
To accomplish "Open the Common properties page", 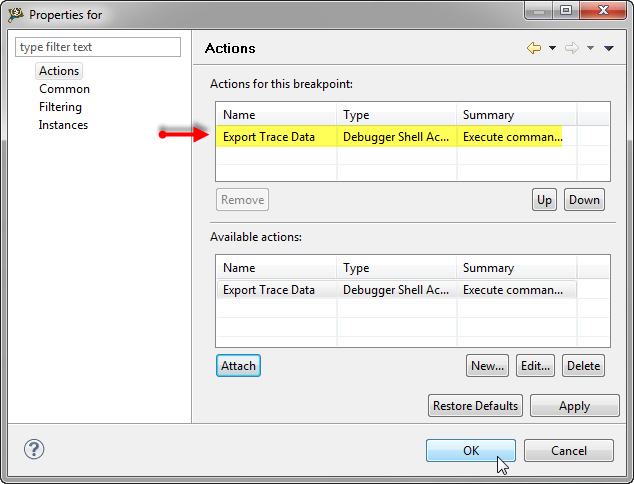I will [x=64, y=89].
